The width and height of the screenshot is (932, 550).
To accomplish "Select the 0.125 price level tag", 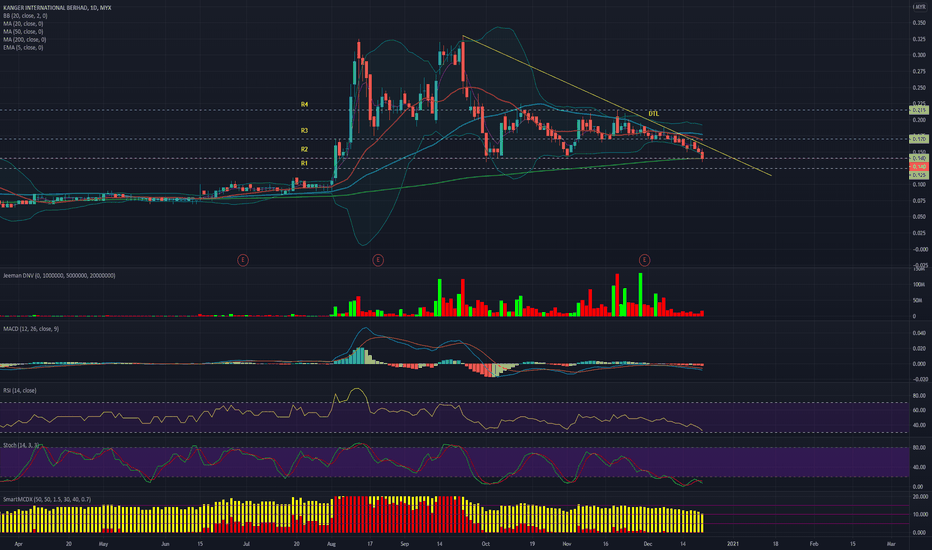I will (919, 175).
